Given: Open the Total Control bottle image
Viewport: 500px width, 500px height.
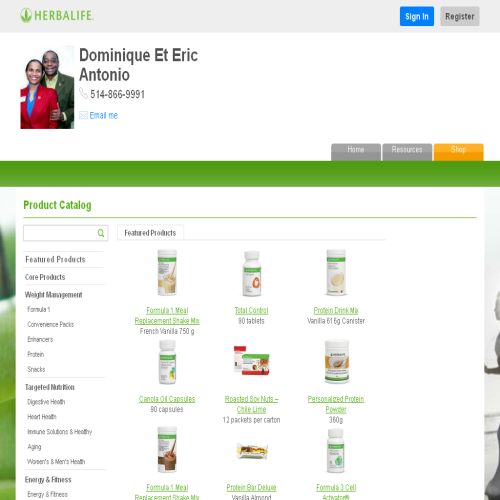Looking at the screenshot, I should tap(252, 274).
